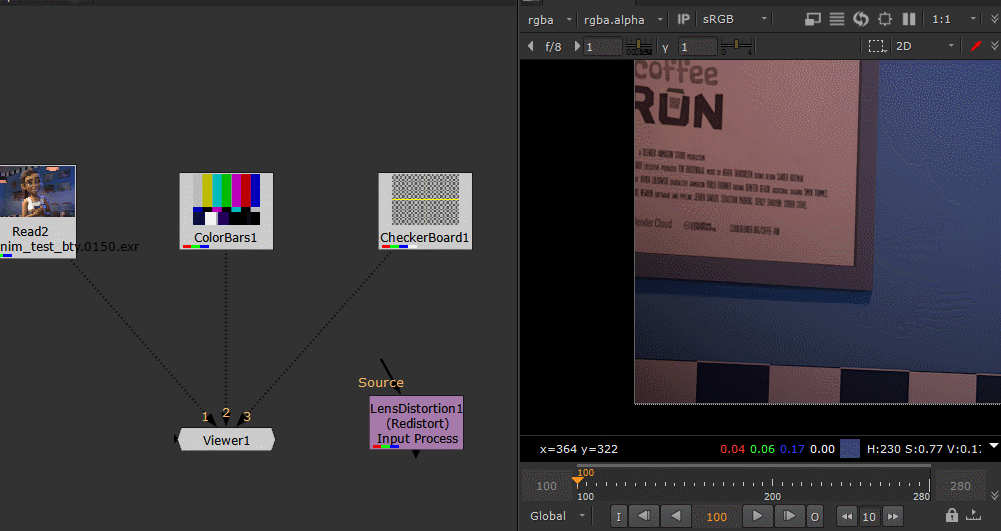Skip back by increment button
Screen dimensions: 1001x531
coord(847,516)
